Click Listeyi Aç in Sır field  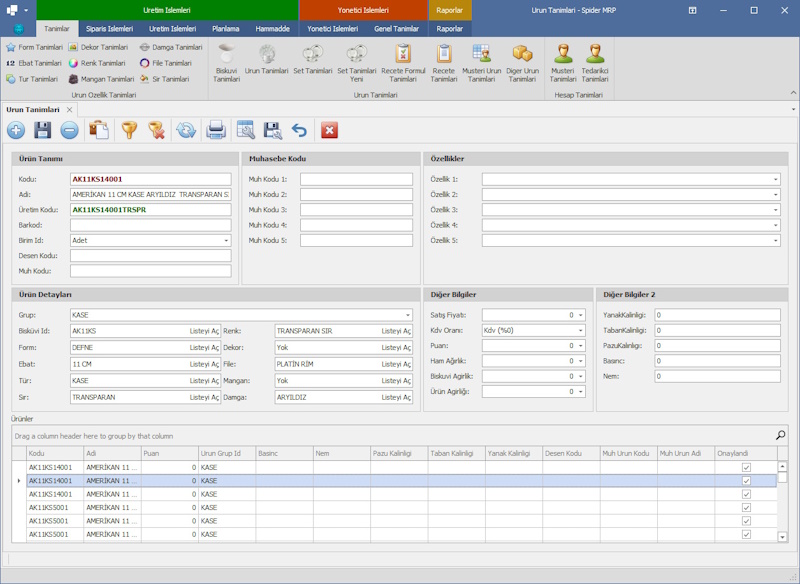(204, 397)
